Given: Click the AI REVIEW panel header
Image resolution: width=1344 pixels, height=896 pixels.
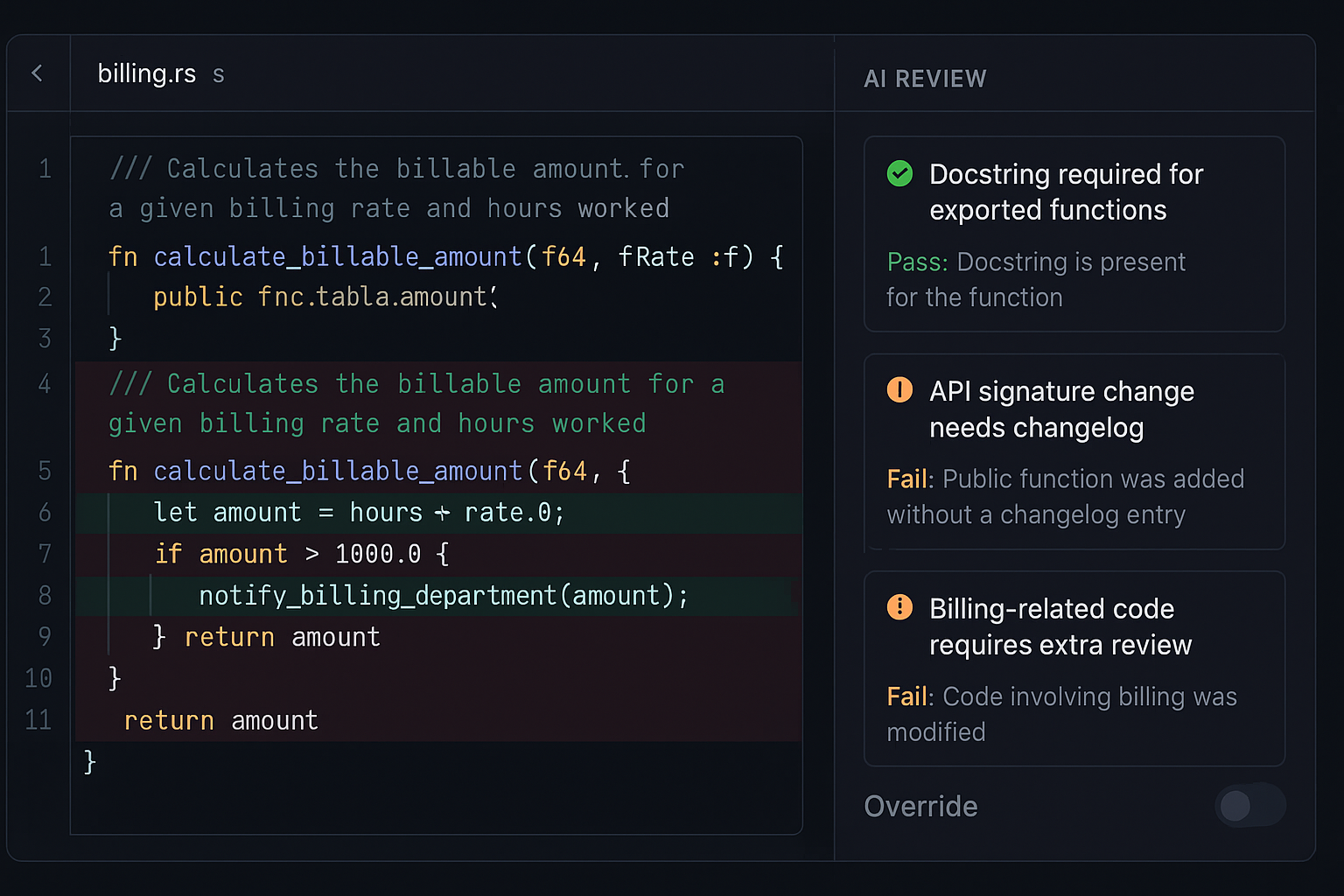Looking at the screenshot, I should [x=925, y=79].
